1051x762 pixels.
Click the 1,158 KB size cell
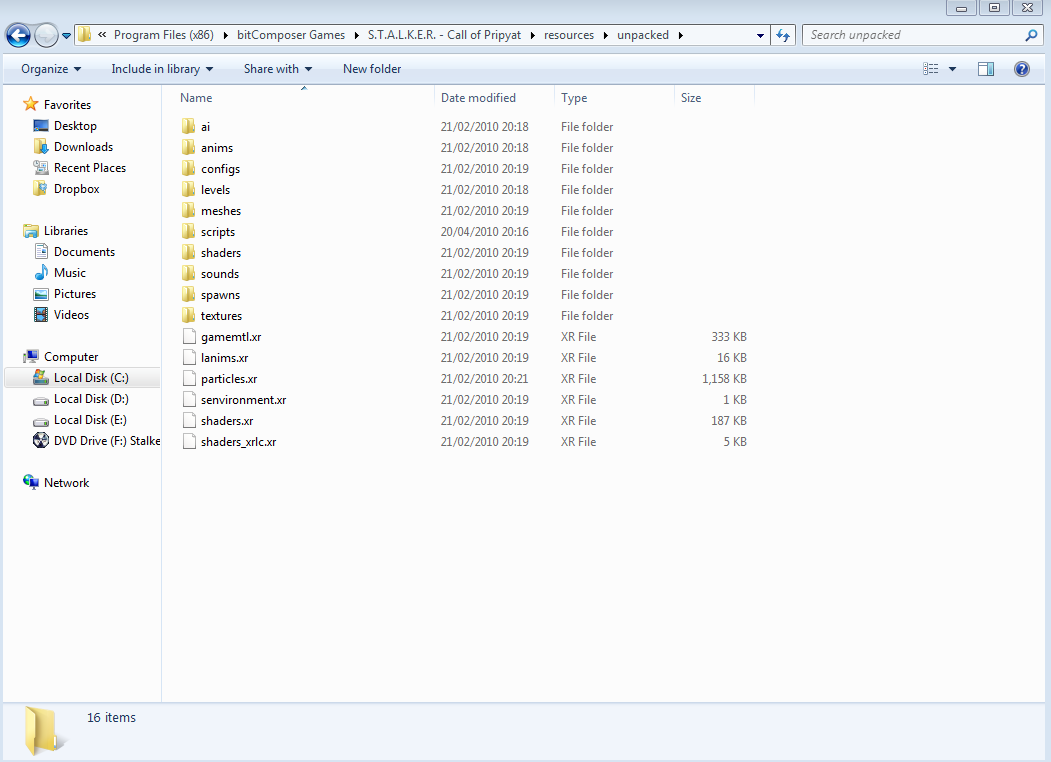click(x=724, y=379)
